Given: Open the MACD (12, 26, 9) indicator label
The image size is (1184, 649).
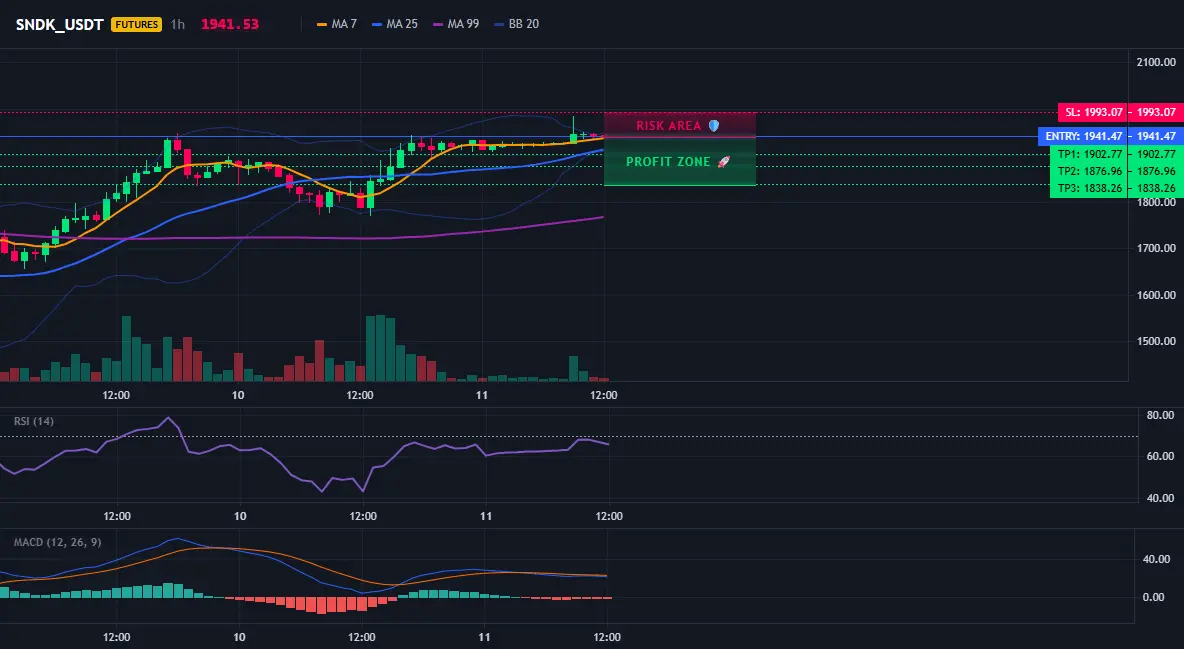Looking at the screenshot, I should pyautogui.click(x=57, y=542).
